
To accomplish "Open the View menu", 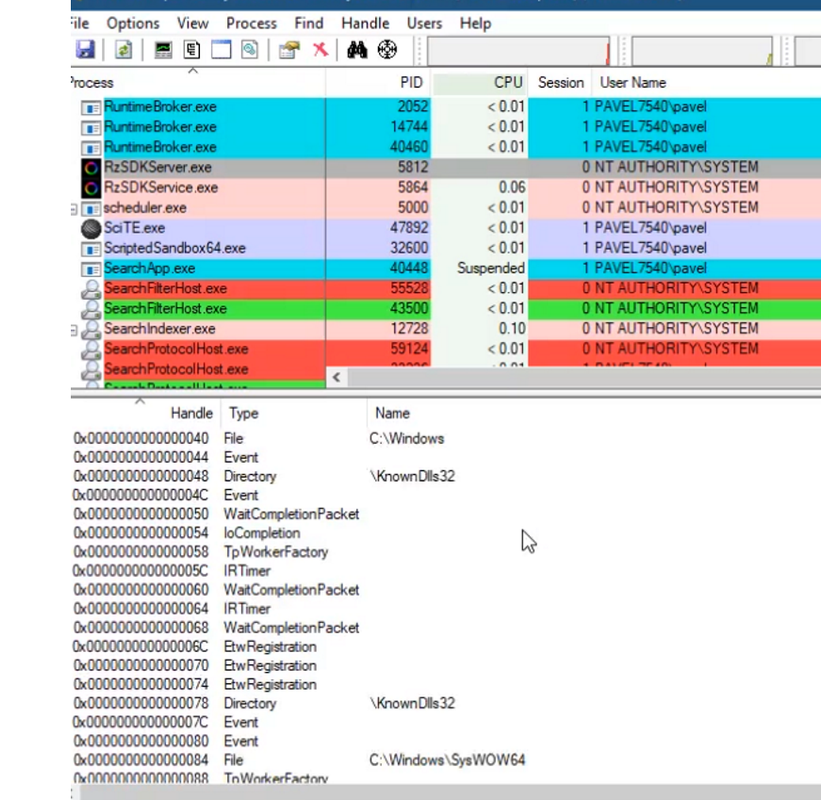I will (x=193, y=24).
